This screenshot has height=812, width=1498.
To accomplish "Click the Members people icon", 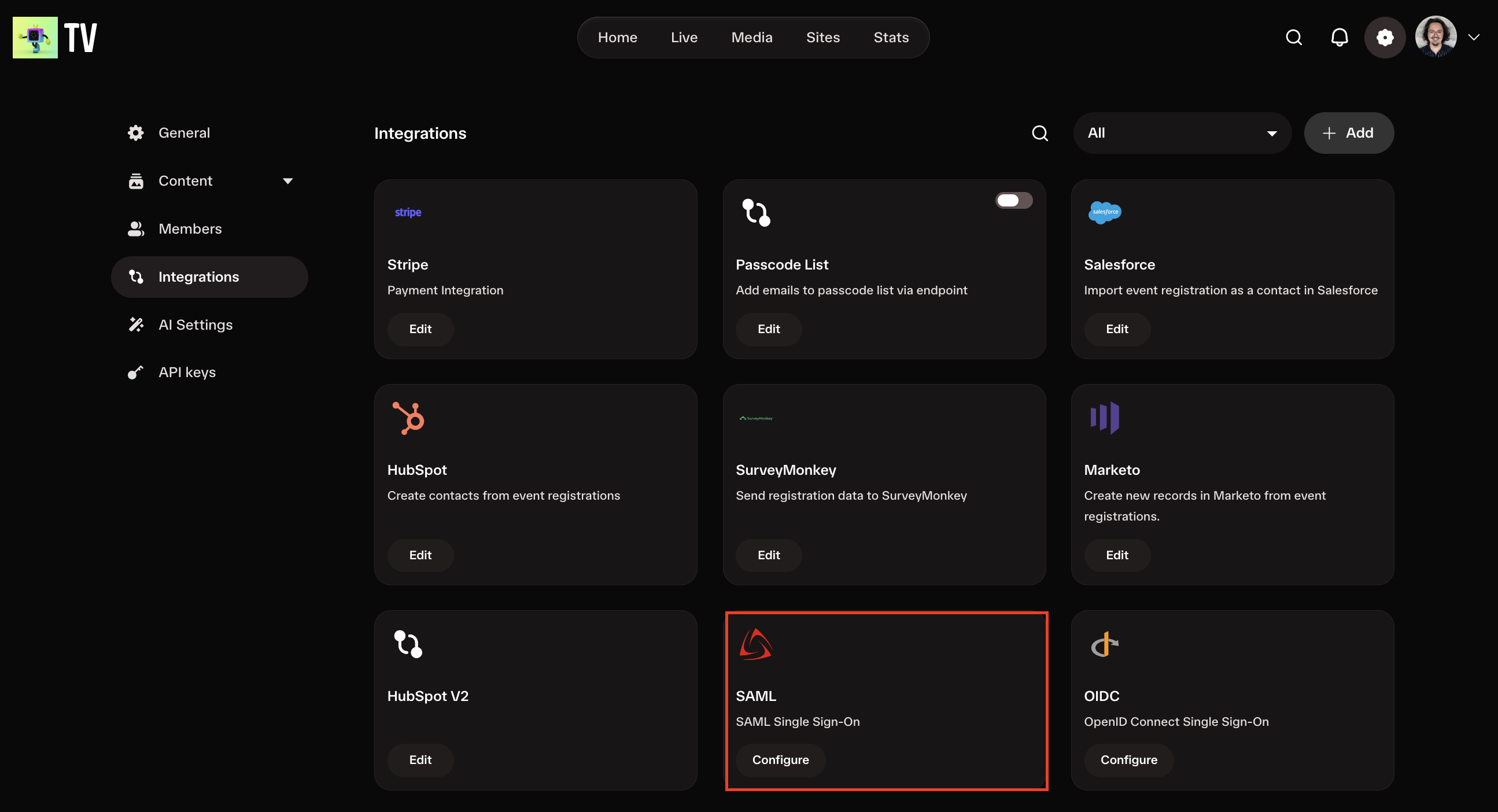I will 135,229.
